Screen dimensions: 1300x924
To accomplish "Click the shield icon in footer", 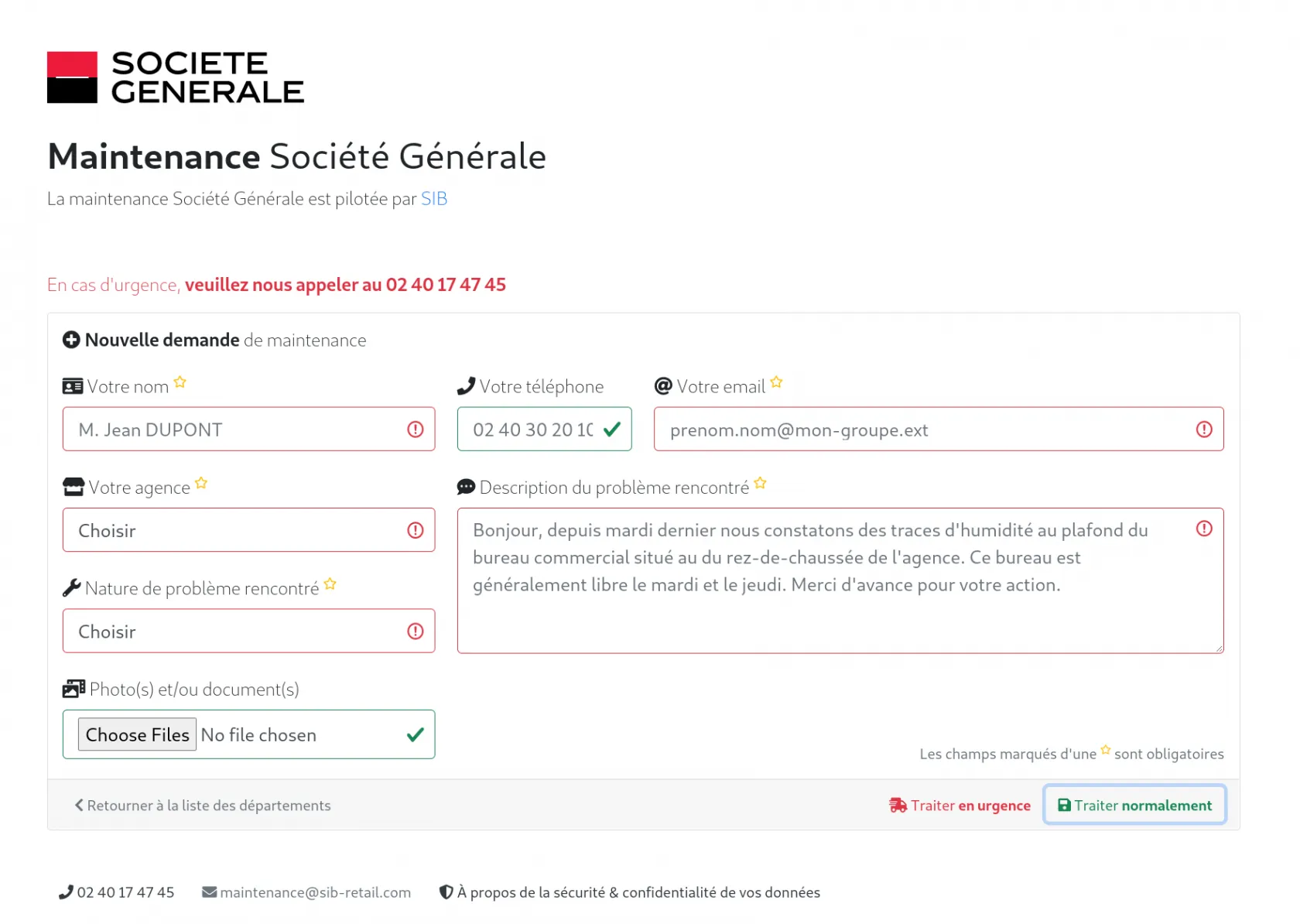I will click(446, 892).
